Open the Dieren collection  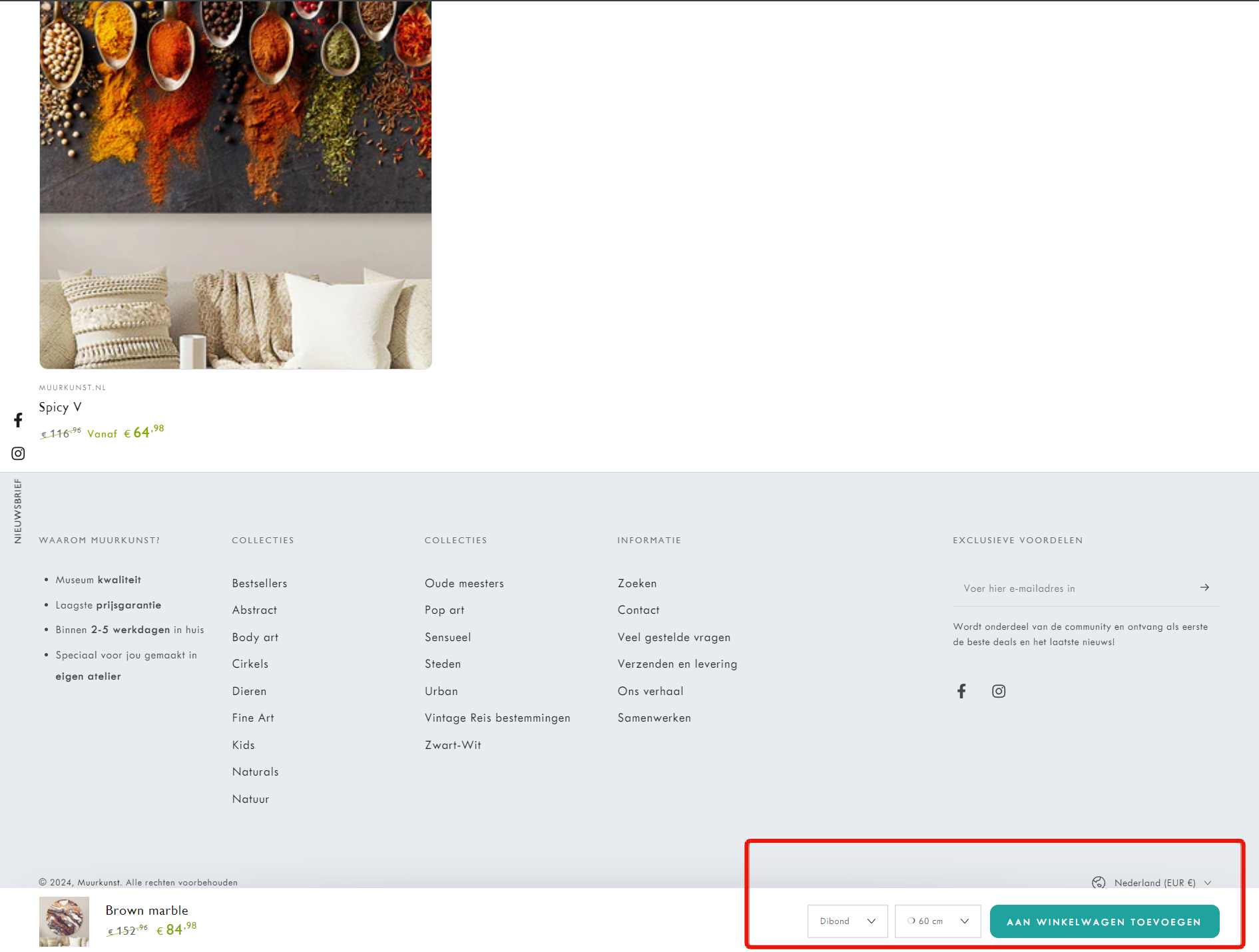(x=249, y=691)
